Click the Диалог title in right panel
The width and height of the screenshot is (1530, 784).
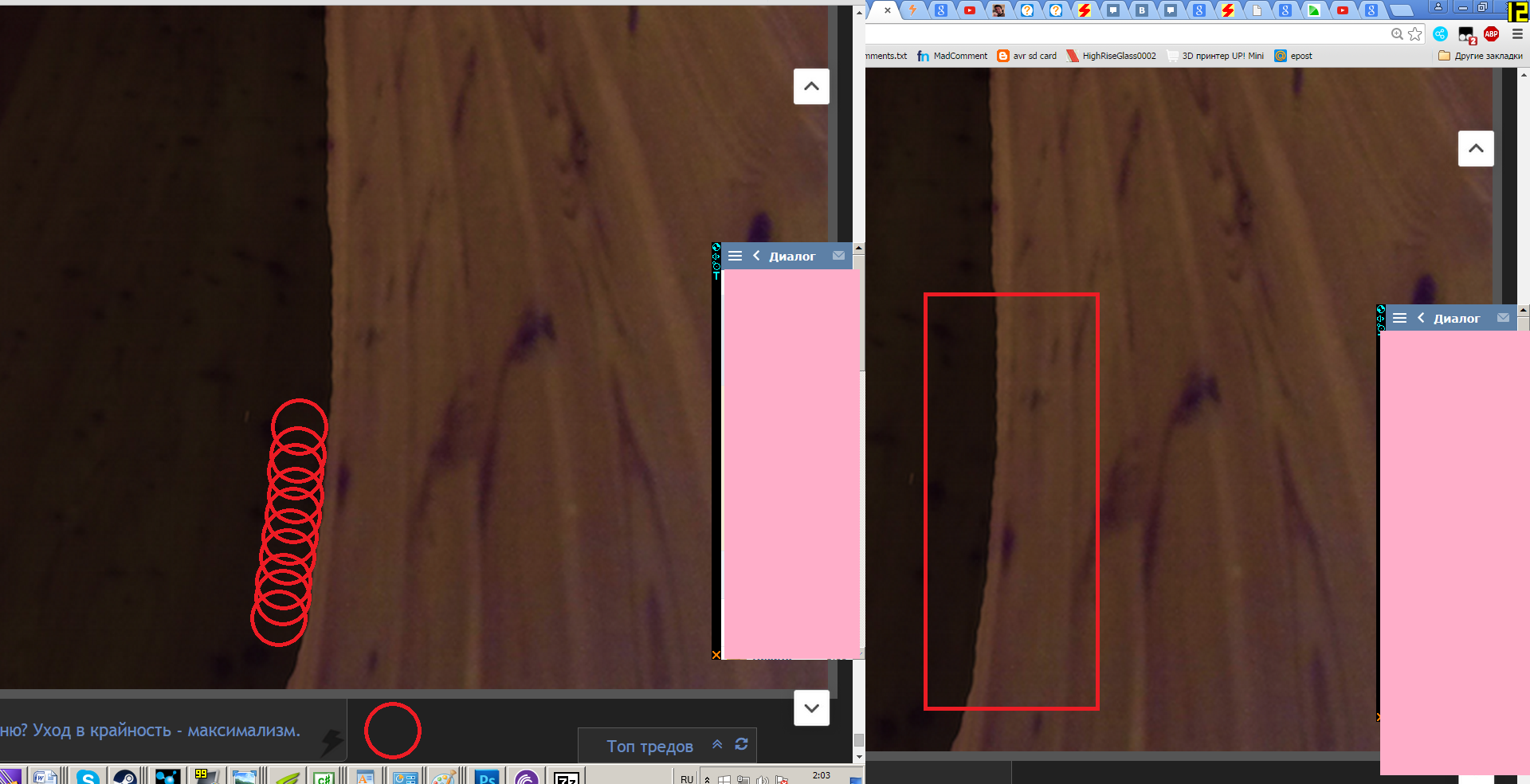coord(1457,319)
